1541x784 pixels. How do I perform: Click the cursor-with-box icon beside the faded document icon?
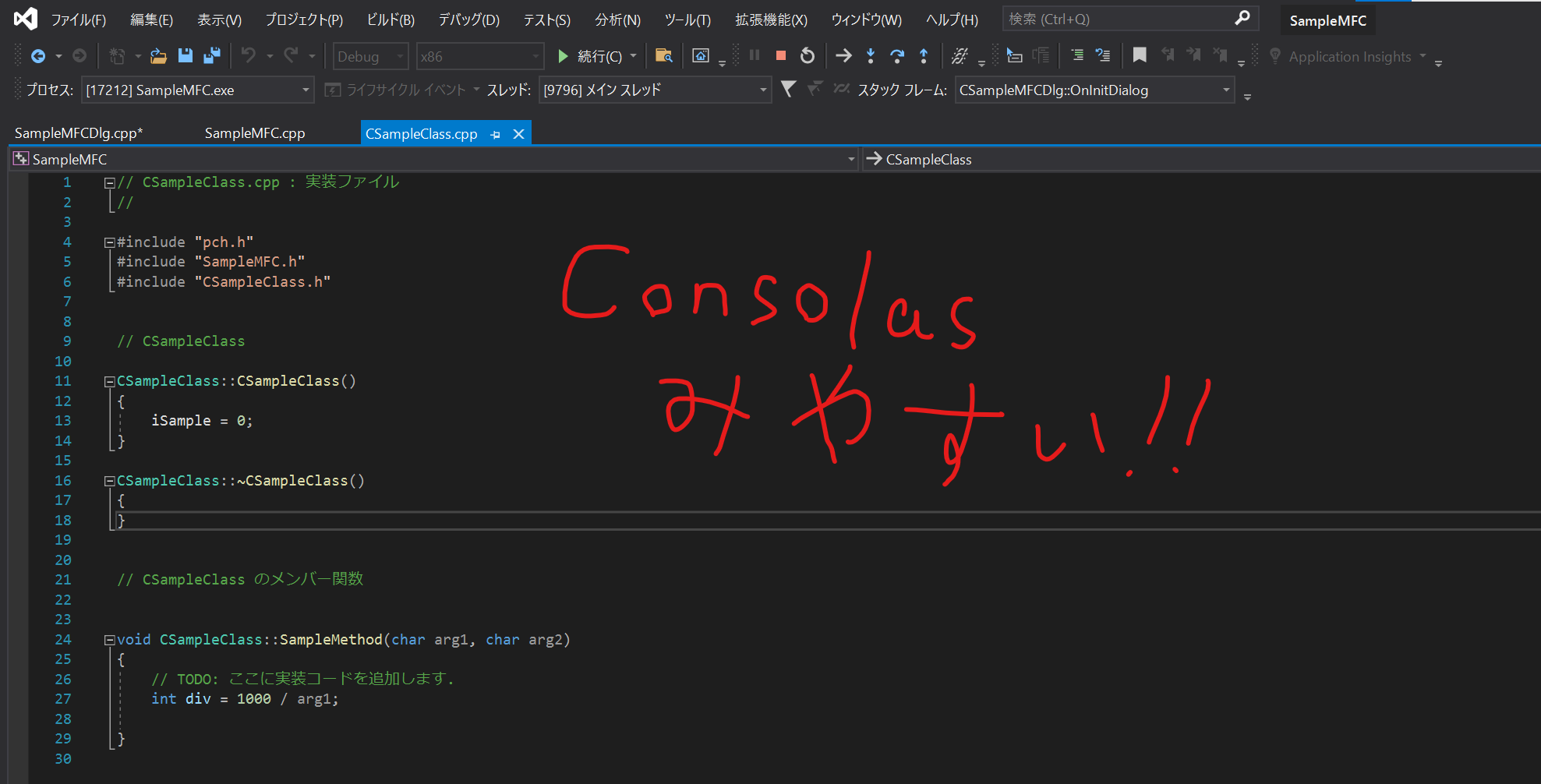(1014, 55)
